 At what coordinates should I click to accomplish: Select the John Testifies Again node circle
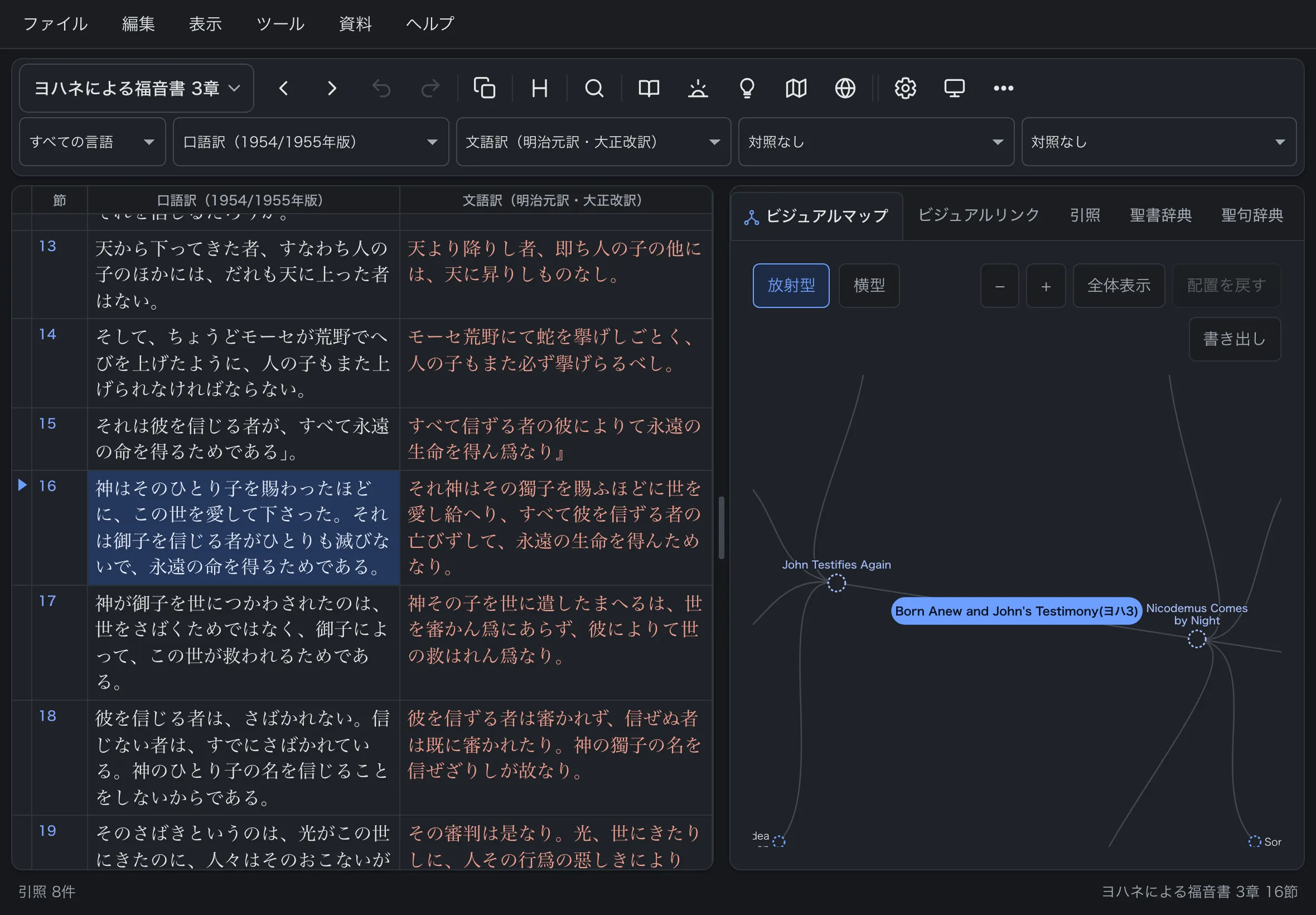click(836, 582)
